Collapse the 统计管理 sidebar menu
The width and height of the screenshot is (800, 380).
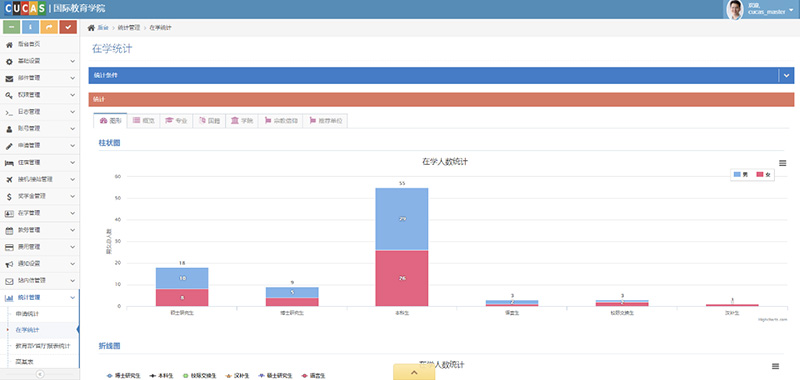(40, 297)
